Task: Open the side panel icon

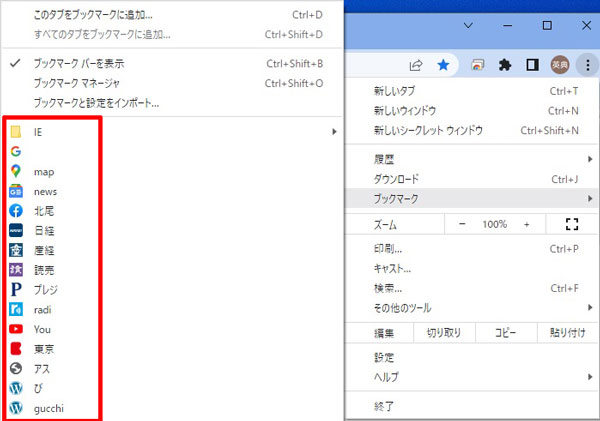Action: coord(532,65)
